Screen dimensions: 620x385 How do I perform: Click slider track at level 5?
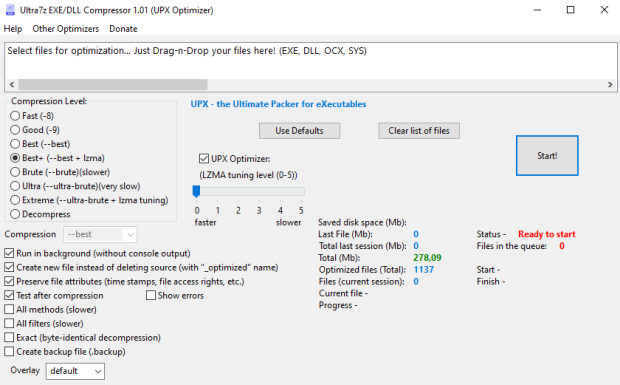[x=301, y=192]
